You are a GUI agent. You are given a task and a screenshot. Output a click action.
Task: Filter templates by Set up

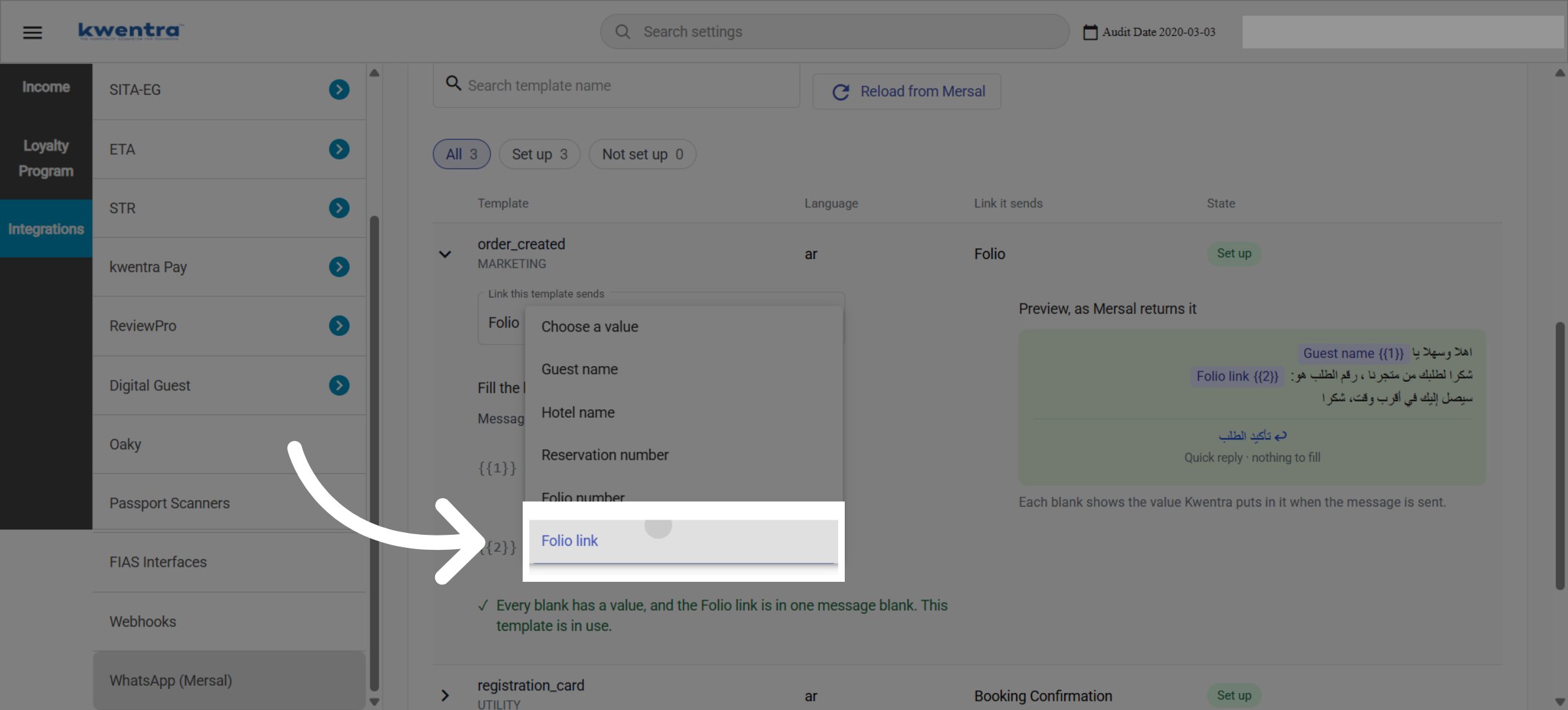[x=539, y=154]
